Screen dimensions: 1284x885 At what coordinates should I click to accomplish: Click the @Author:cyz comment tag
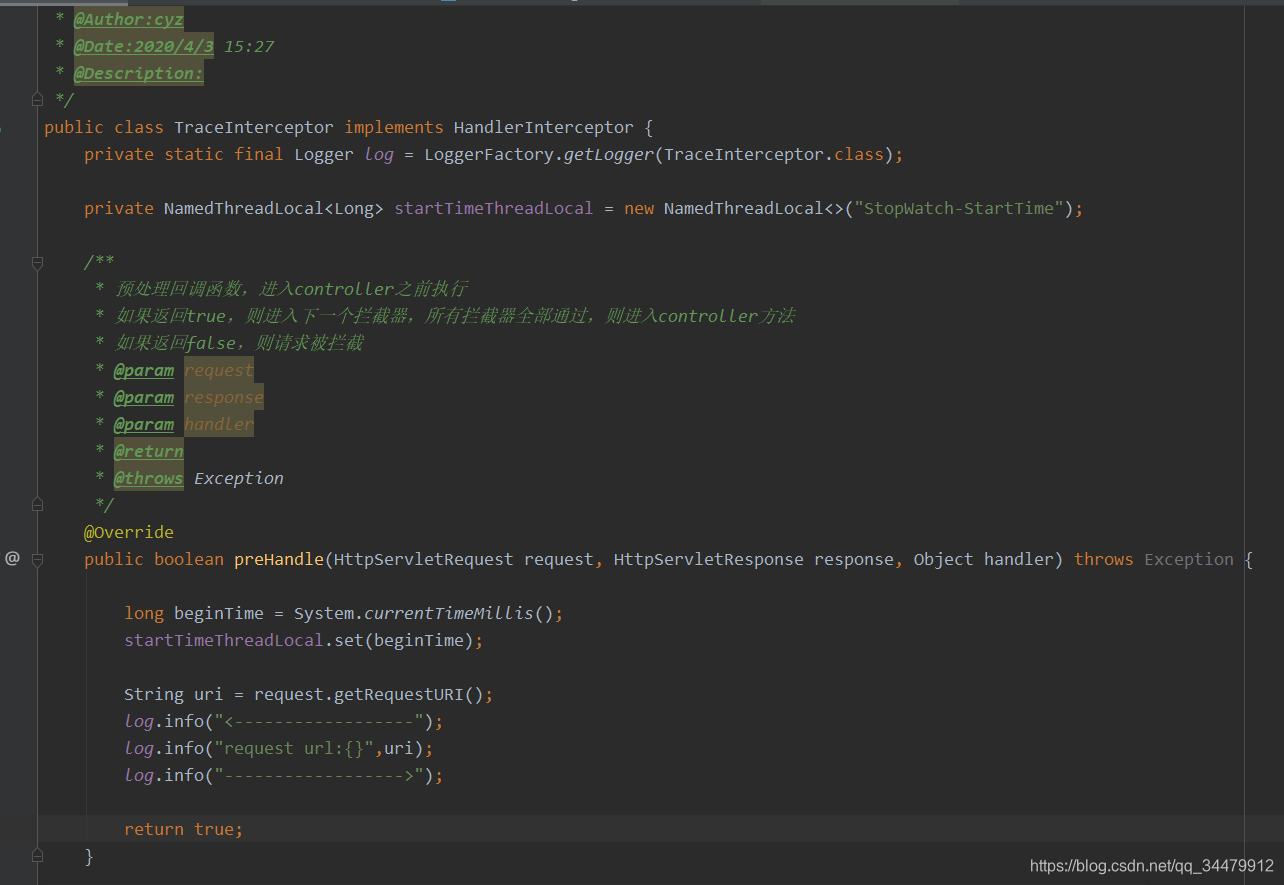129,19
